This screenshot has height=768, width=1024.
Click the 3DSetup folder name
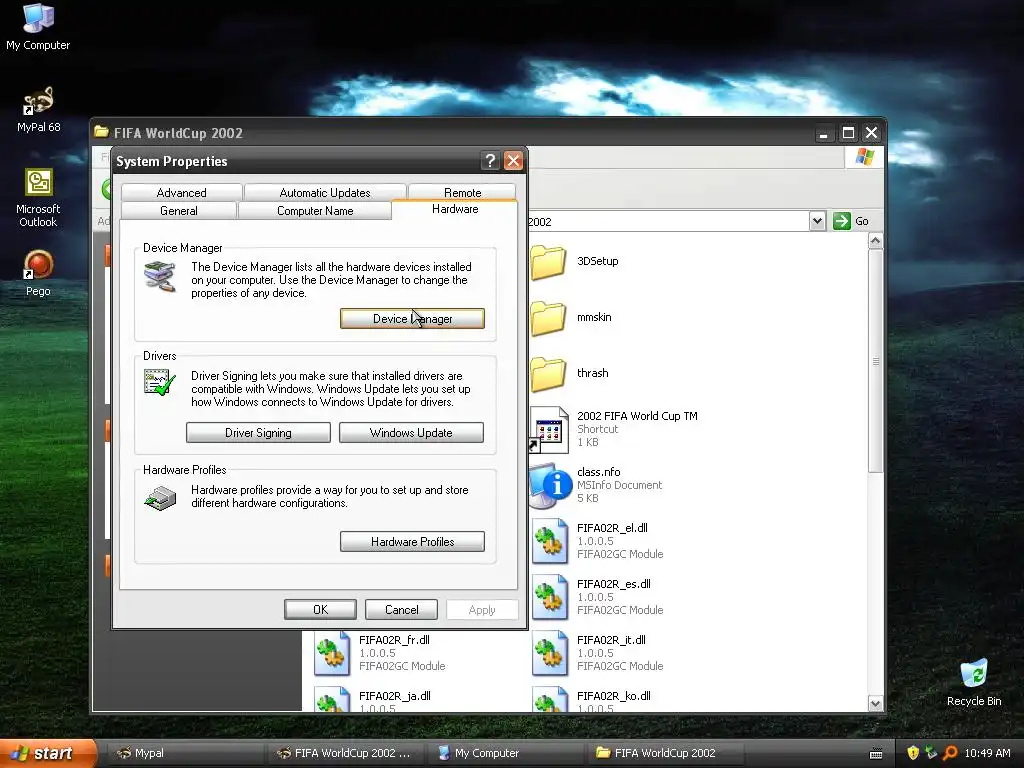click(x=598, y=261)
